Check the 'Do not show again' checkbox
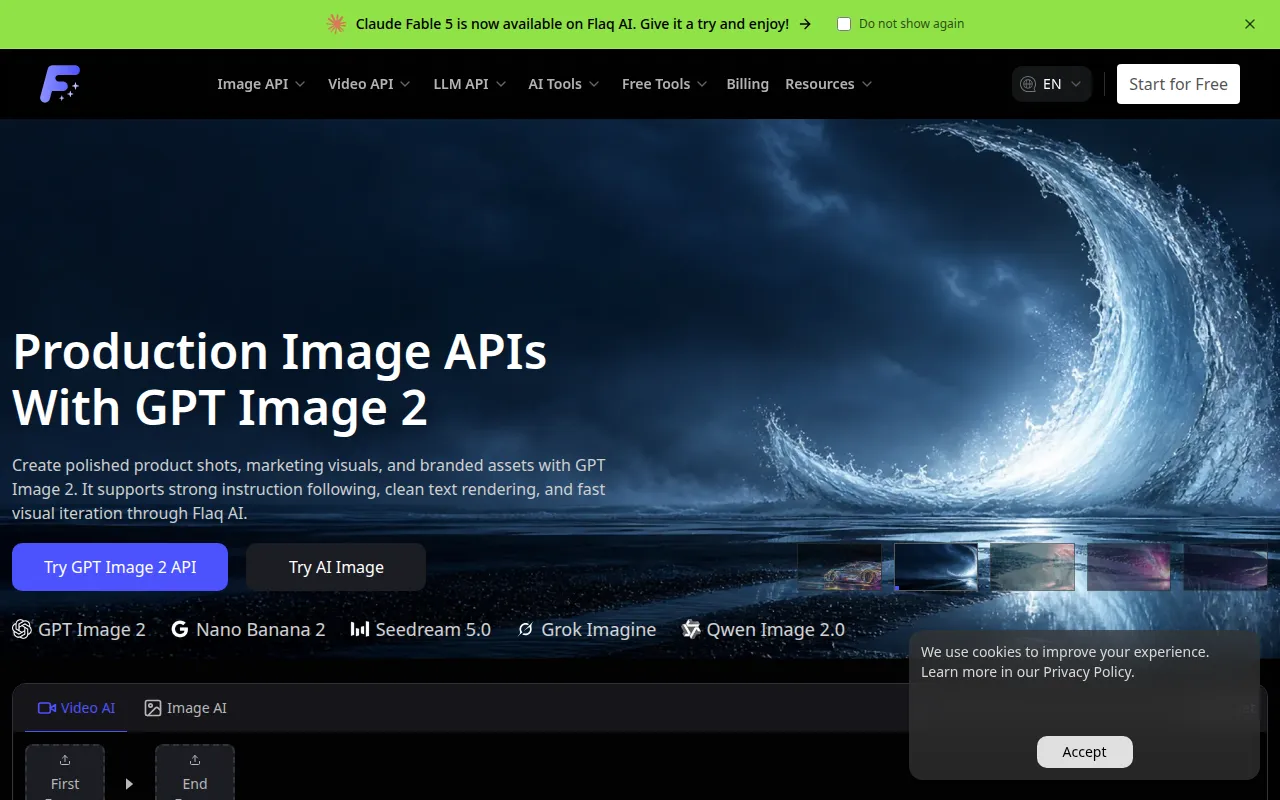1280x800 pixels. tap(844, 24)
